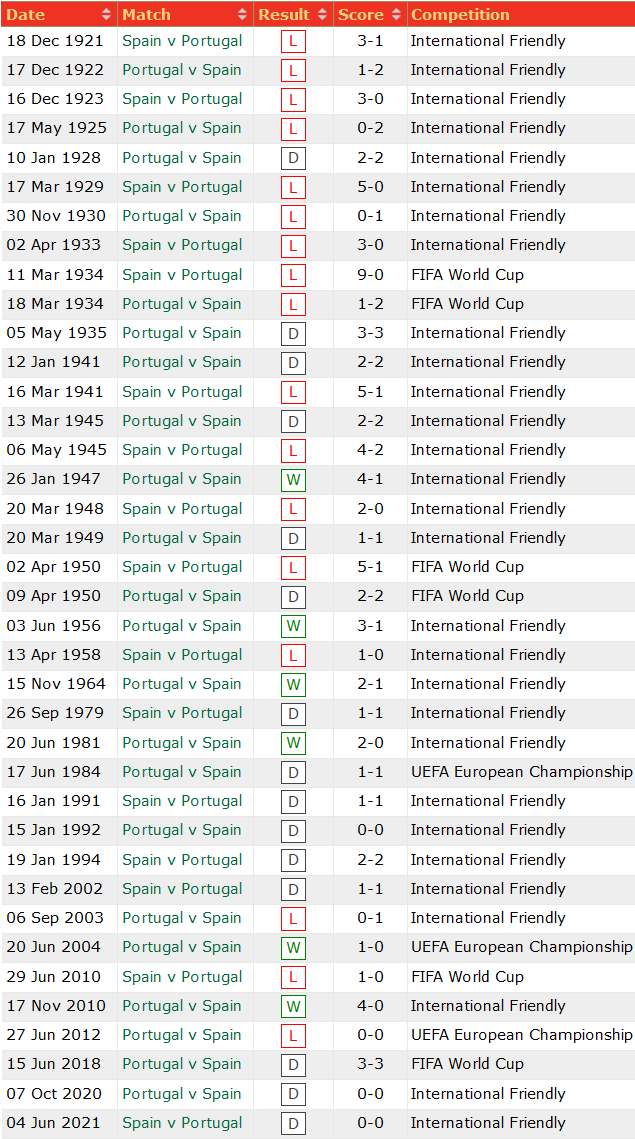Image resolution: width=635 pixels, height=1139 pixels.
Task: Sort by Match column header
Action: coord(147,14)
